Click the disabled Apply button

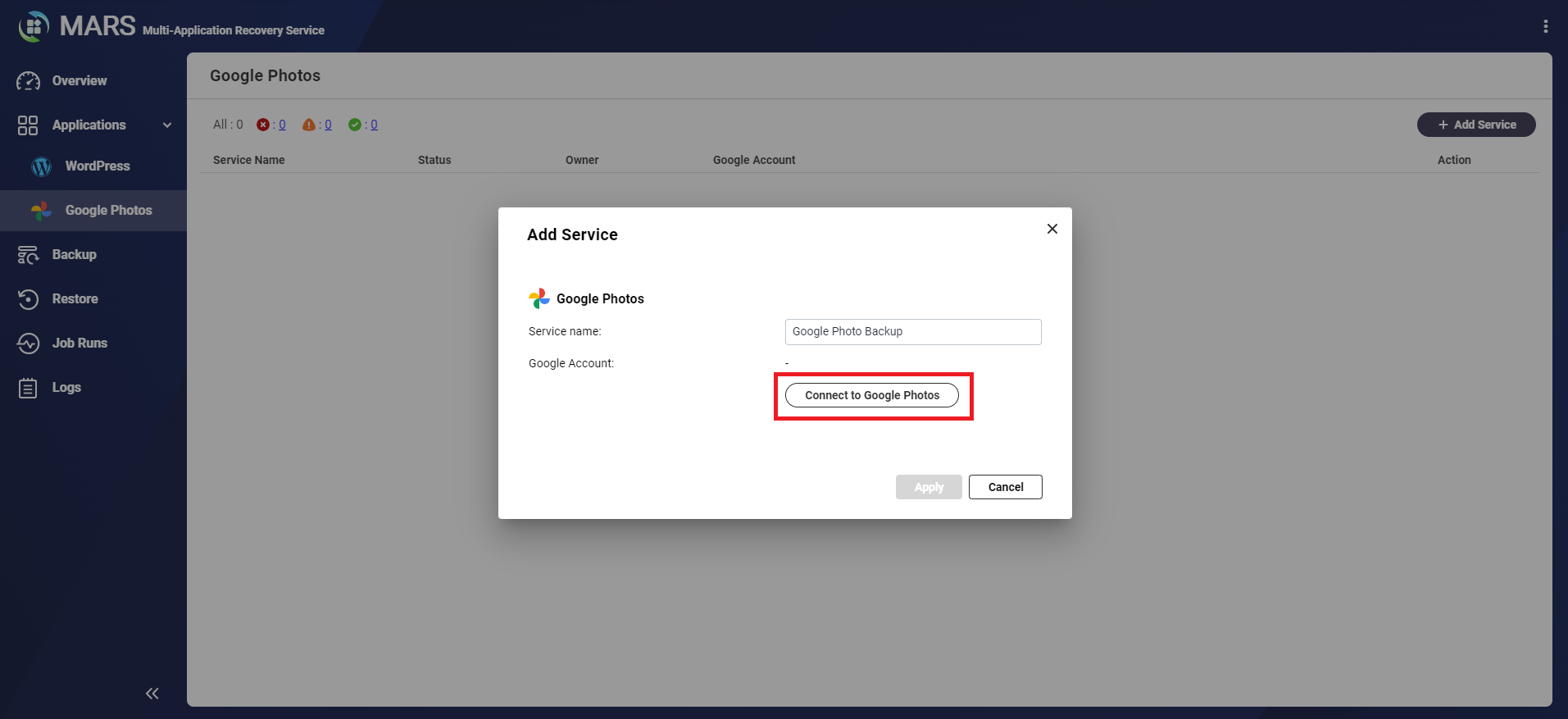click(x=928, y=487)
